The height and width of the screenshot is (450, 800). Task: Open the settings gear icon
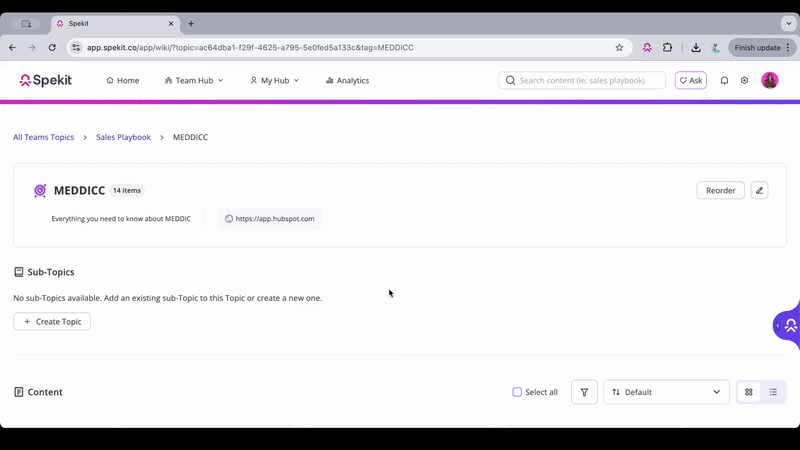pyautogui.click(x=744, y=81)
